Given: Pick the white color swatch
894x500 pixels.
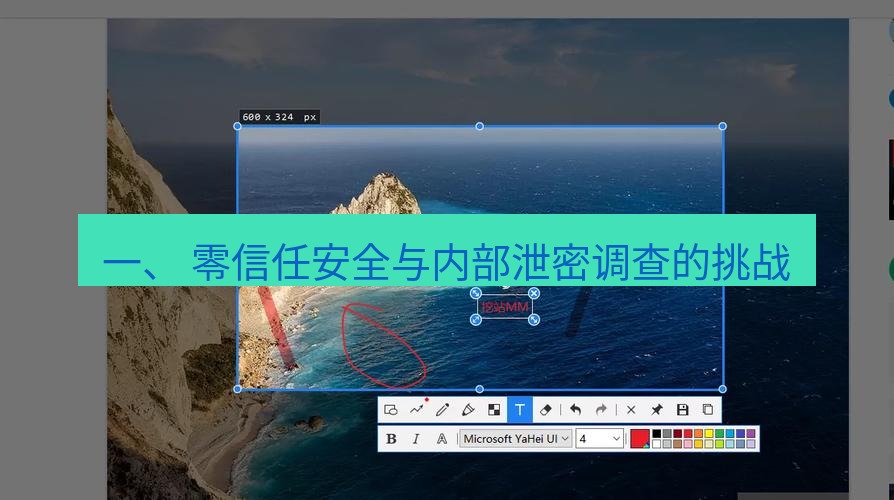Looking at the screenshot, I should tap(657, 444).
